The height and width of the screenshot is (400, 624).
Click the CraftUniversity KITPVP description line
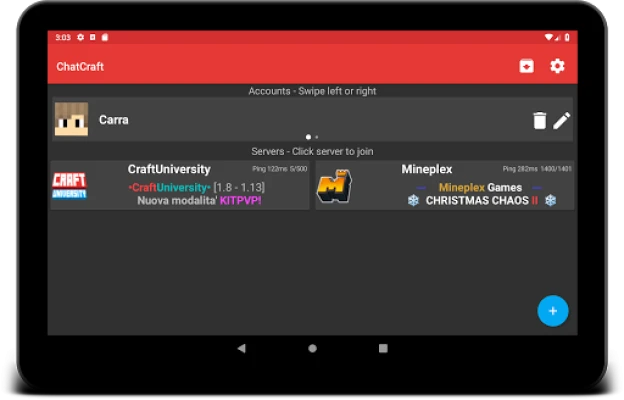click(197, 201)
